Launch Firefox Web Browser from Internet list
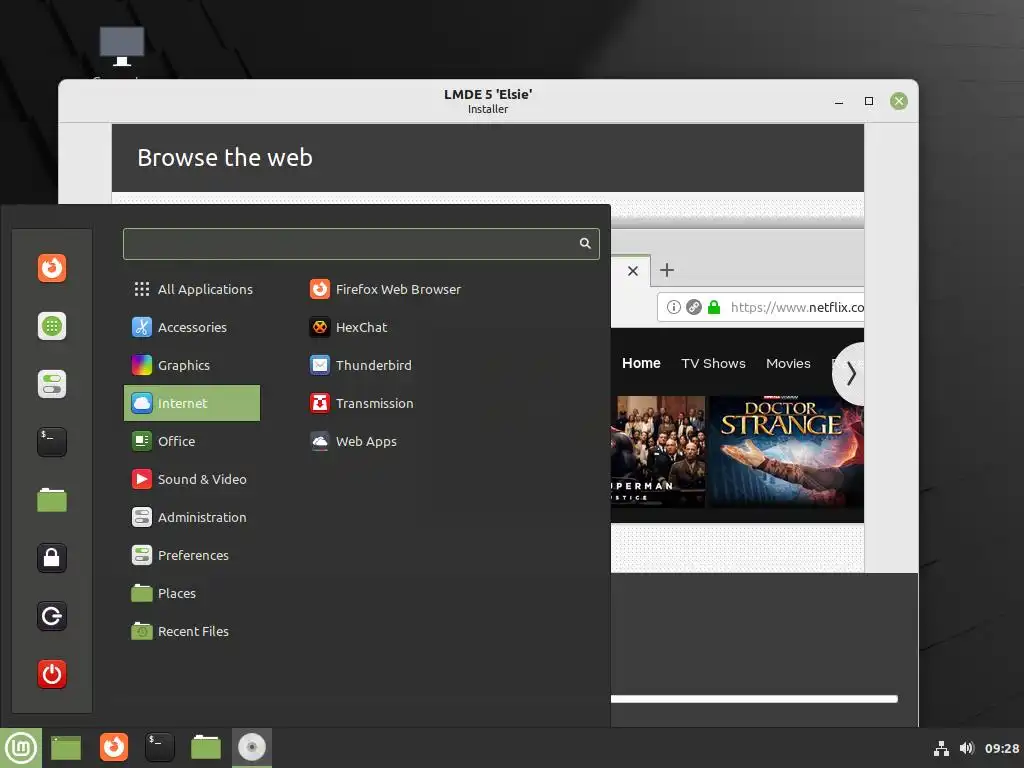This screenshot has width=1024, height=768. (x=385, y=289)
